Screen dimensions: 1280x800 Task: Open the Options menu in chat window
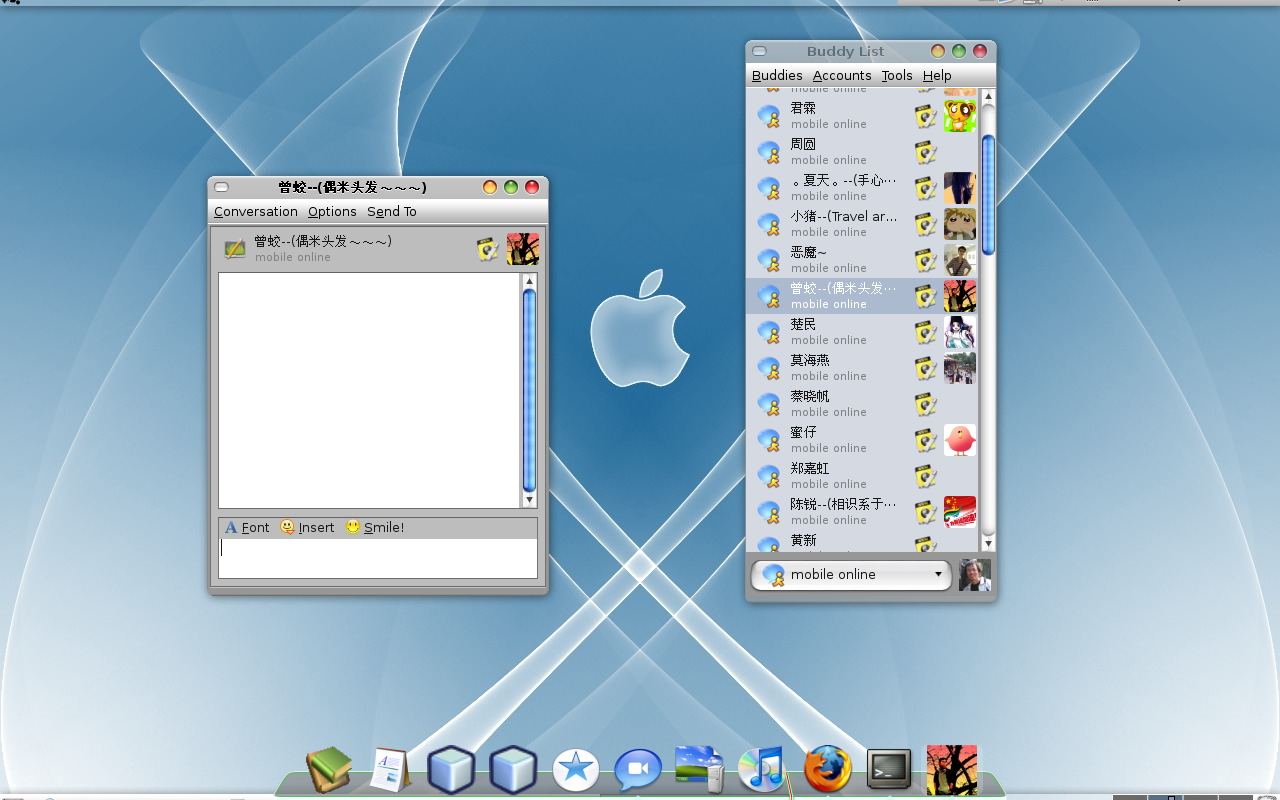click(x=332, y=212)
